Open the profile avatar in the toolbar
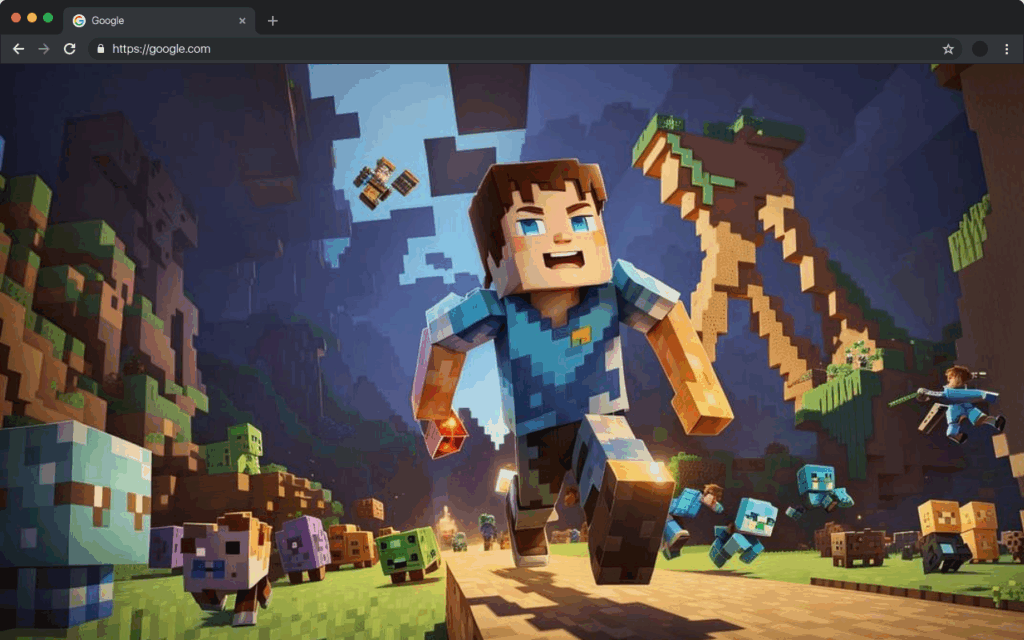 tap(980, 49)
